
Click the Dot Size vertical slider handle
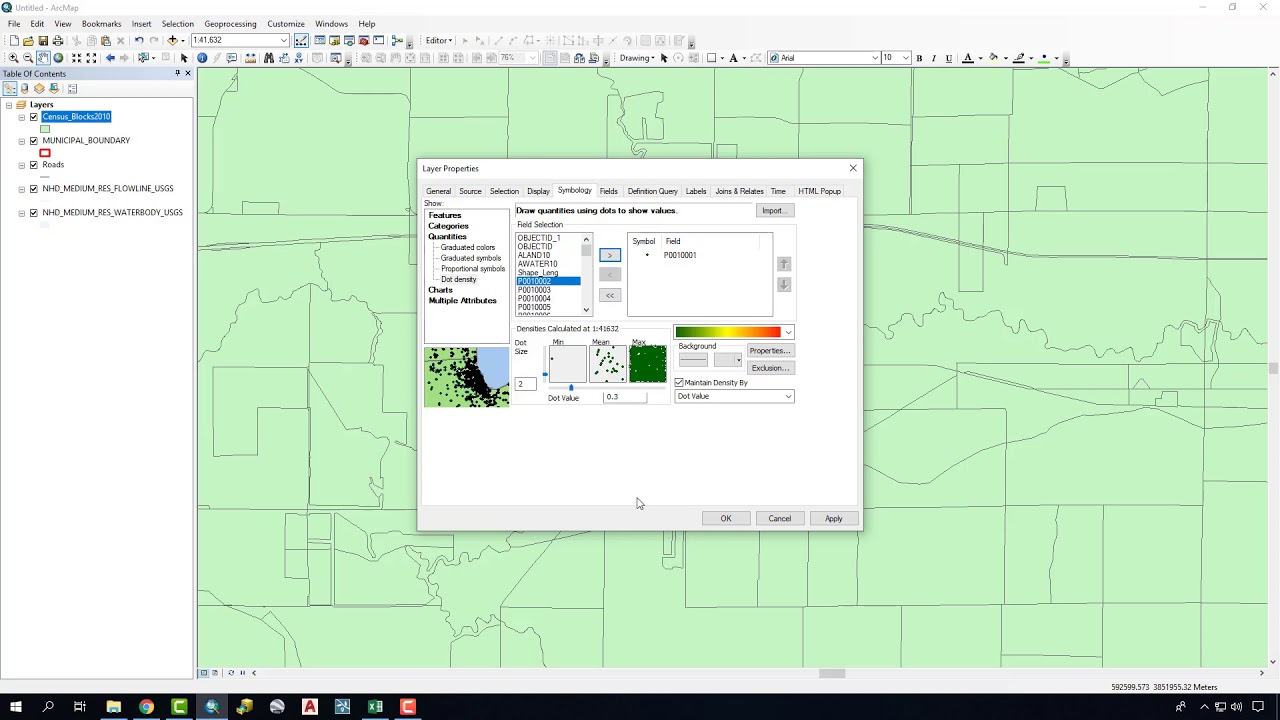545,375
